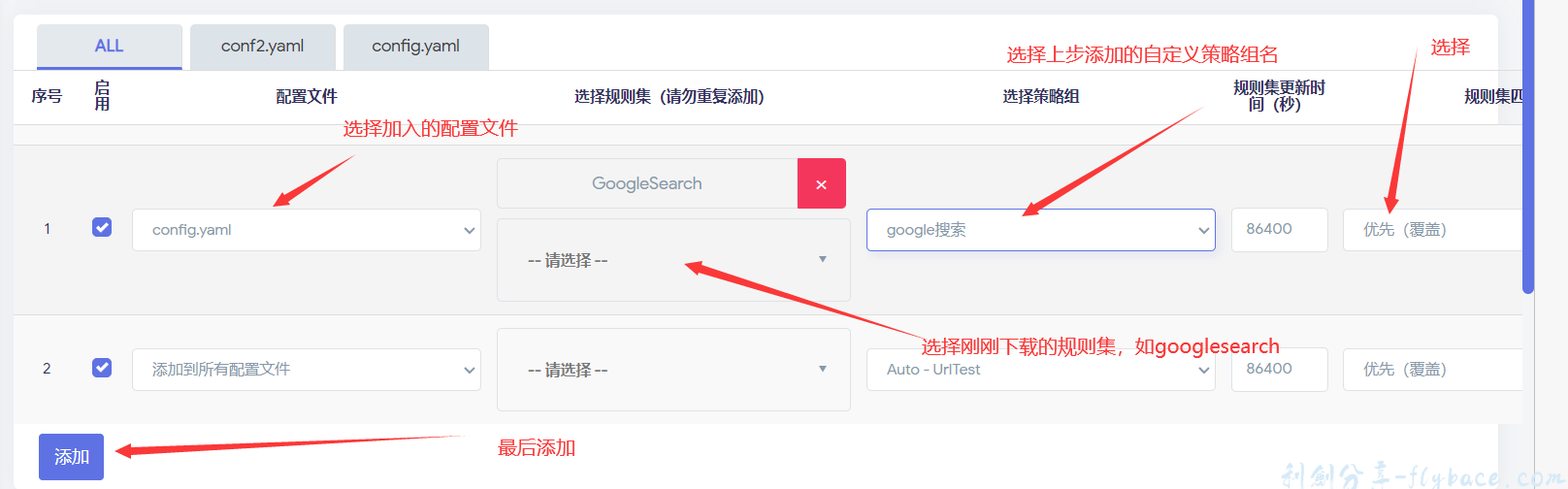
Task: Switch to the config.yaml tab
Action: pos(415,47)
